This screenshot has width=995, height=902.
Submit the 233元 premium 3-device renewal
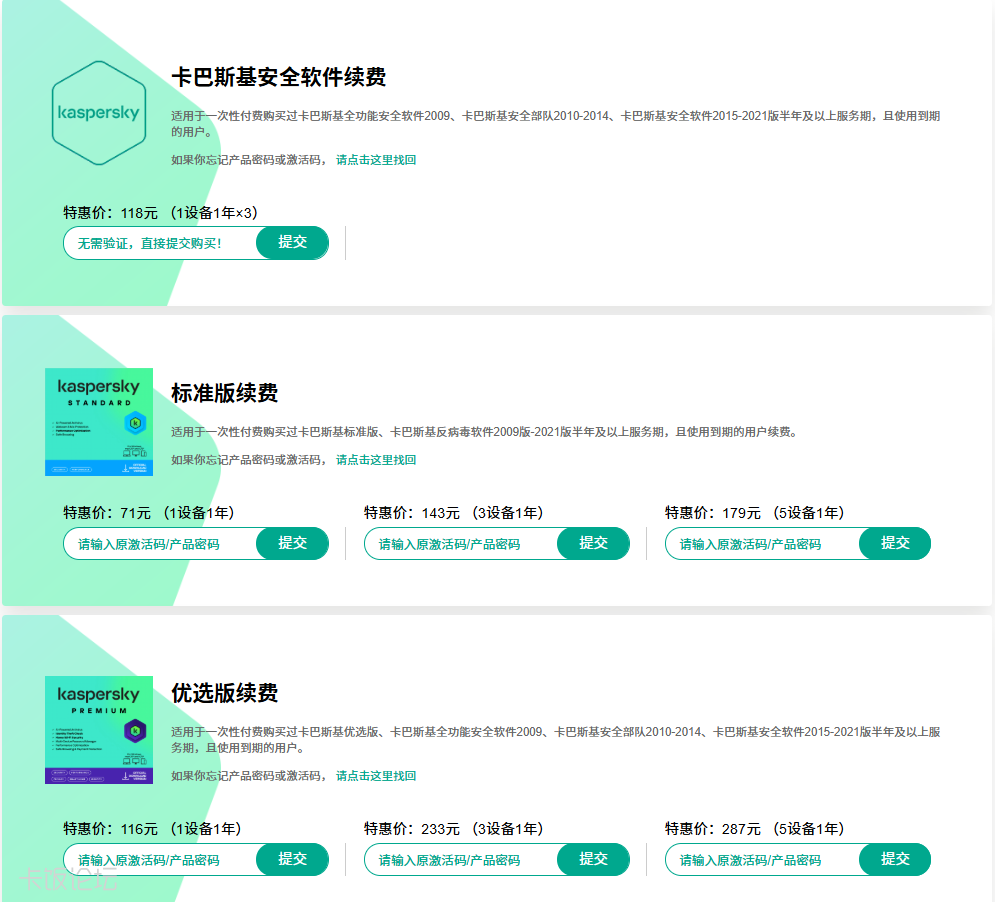593,859
